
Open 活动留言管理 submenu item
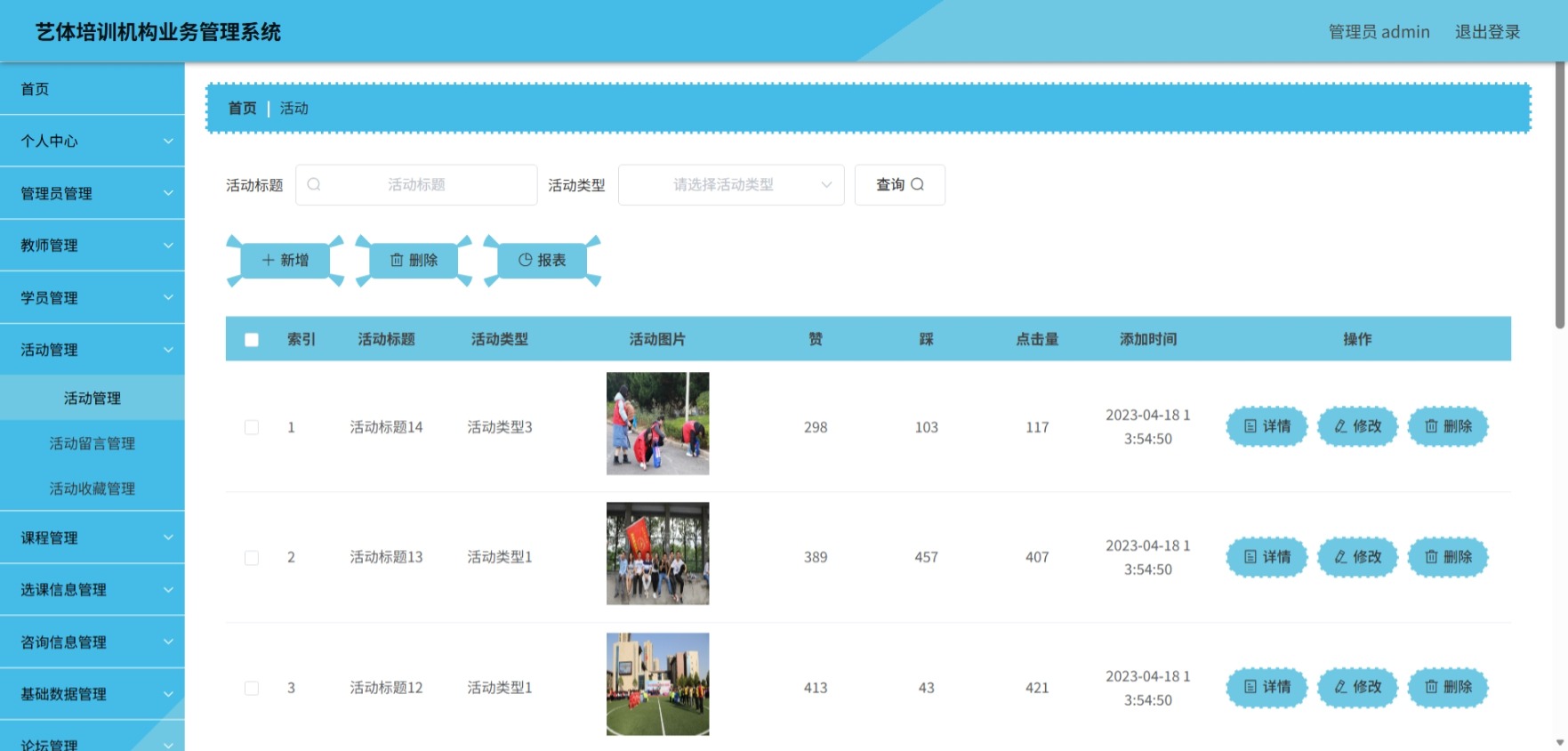pyautogui.click(x=92, y=443)
